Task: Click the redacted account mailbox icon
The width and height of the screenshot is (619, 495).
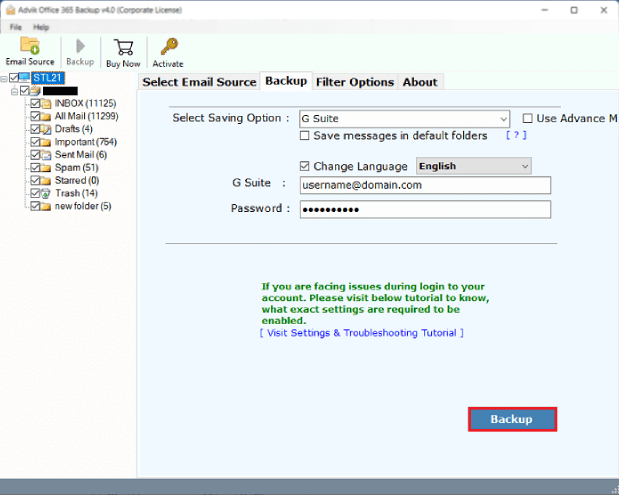Action: [36, 91]
